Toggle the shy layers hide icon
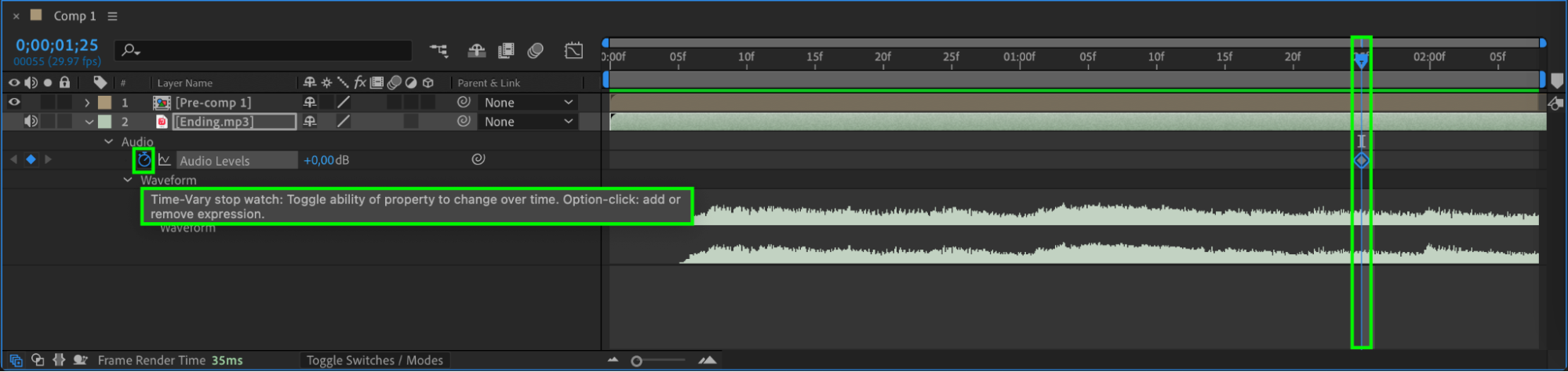The width and height of the screenshot is (1568, 372). [x=476, y=51]
